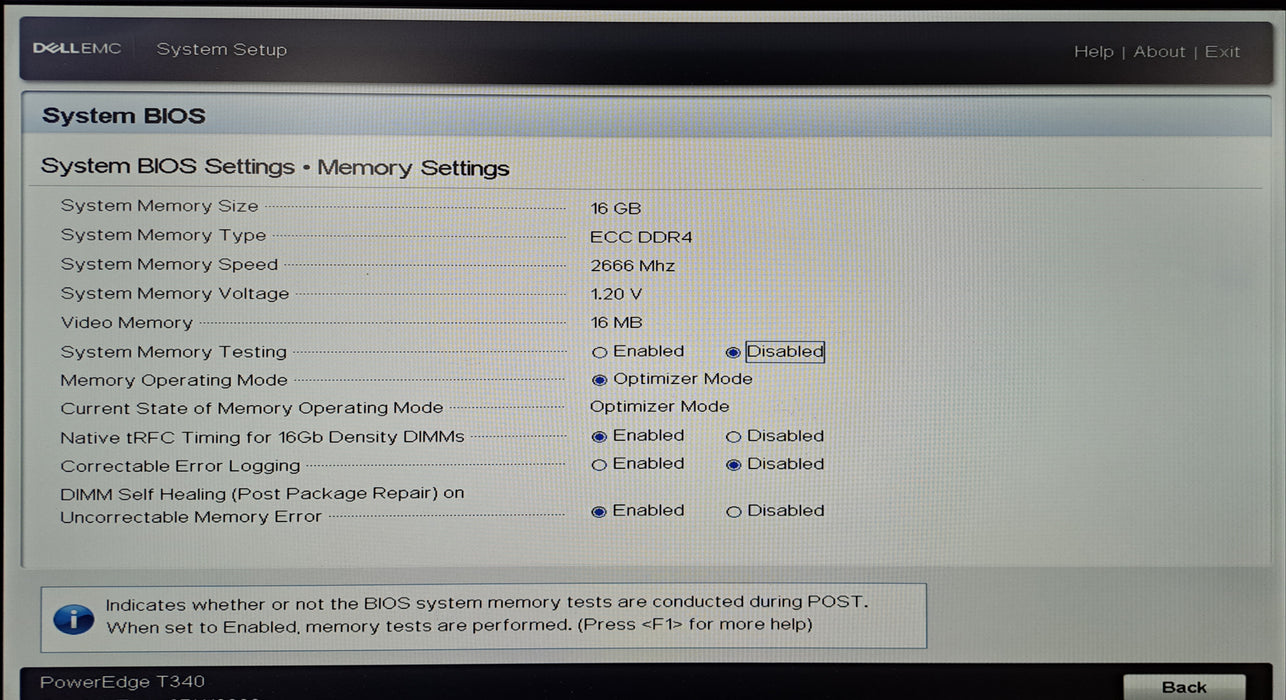
Task: Disable Native tRFC Timing for 16Gb DIMMs
Action: point(734,437)
